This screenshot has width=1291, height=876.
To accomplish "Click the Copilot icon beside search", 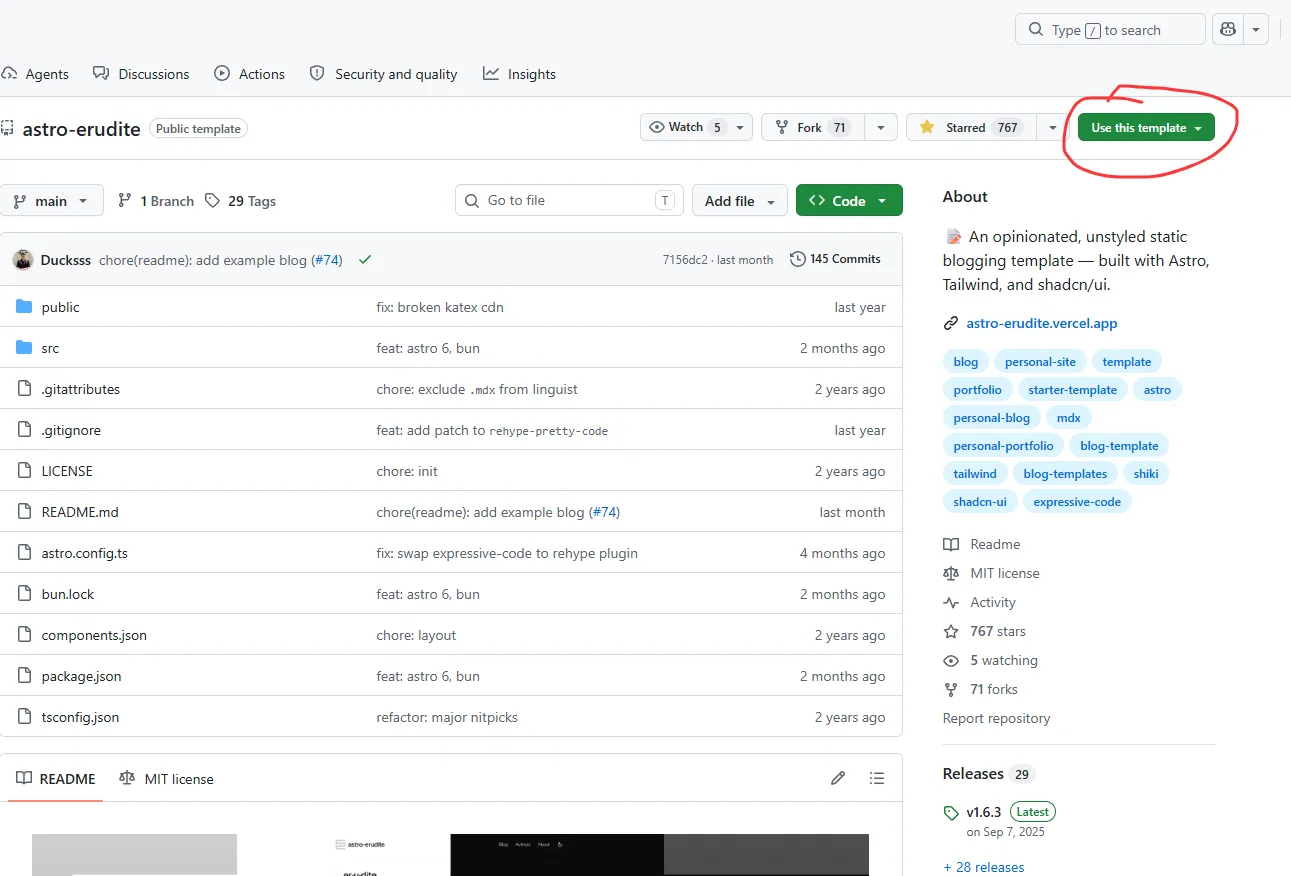I will point(1227,30).
